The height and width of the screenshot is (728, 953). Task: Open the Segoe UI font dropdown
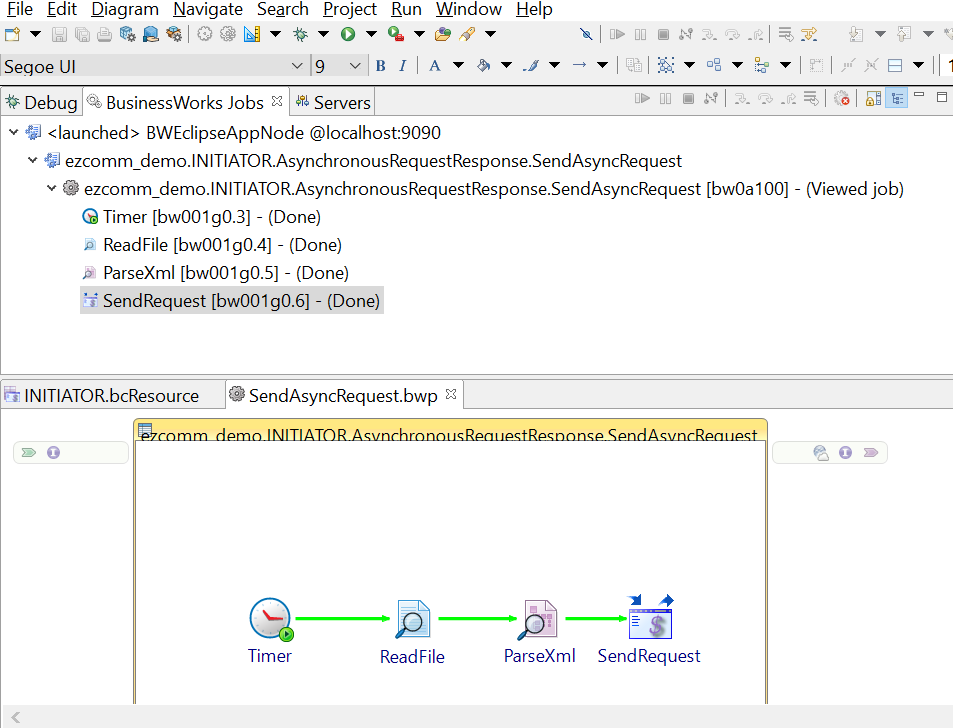click(297, 66)
